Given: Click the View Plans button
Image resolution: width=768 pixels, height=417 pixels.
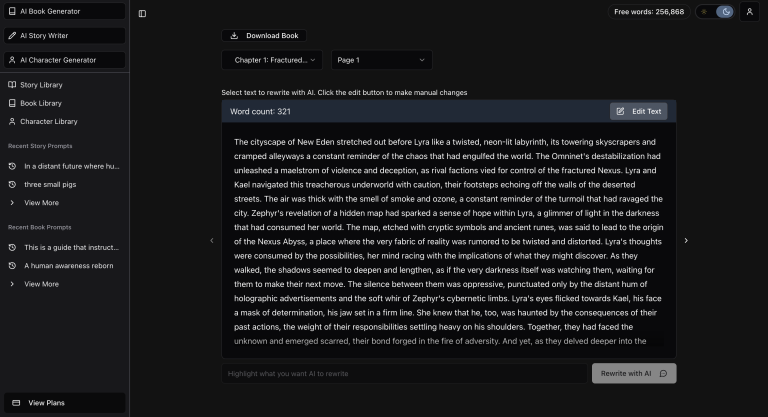Looking at the screenshot, I should point(63,402).
